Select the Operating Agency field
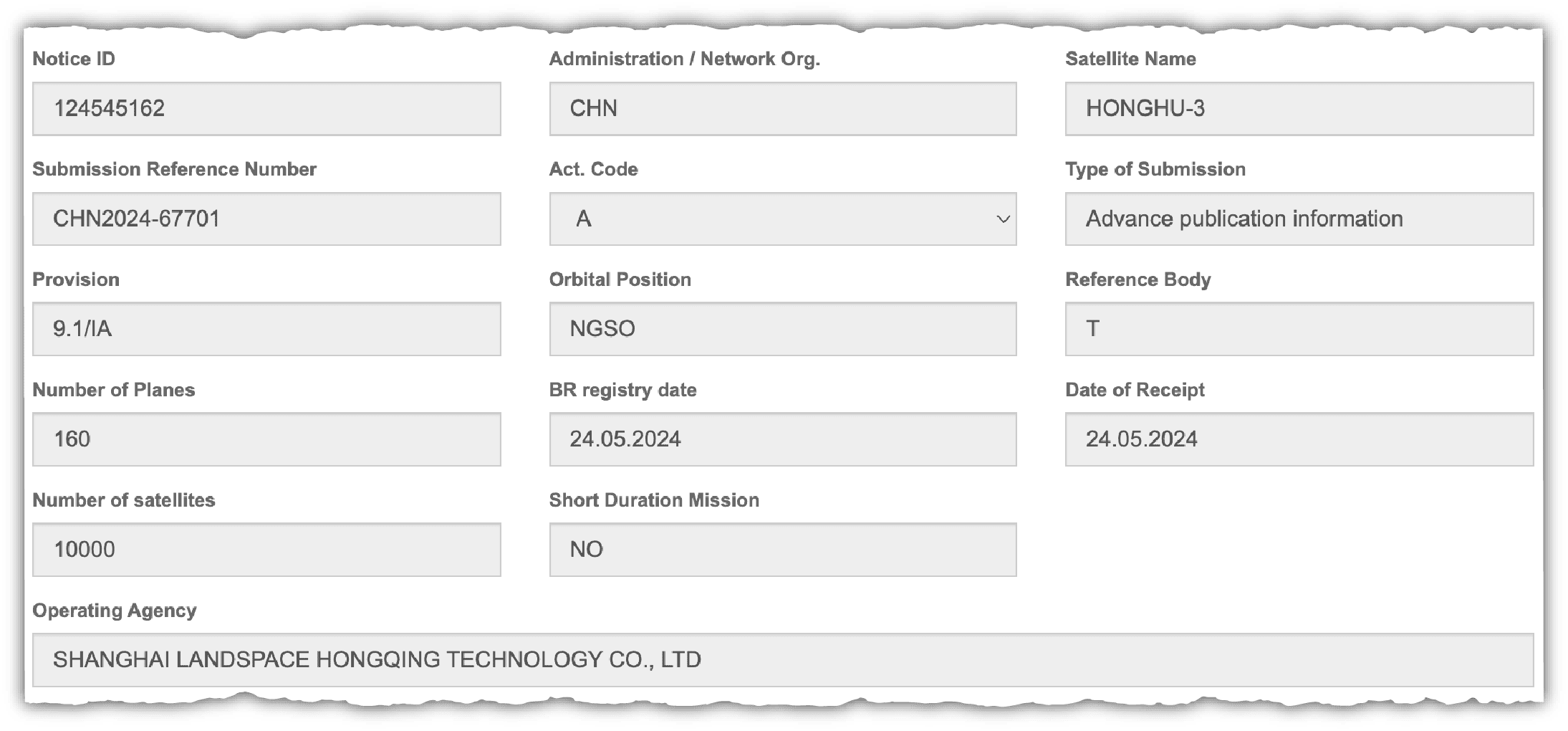 [781, 659]
